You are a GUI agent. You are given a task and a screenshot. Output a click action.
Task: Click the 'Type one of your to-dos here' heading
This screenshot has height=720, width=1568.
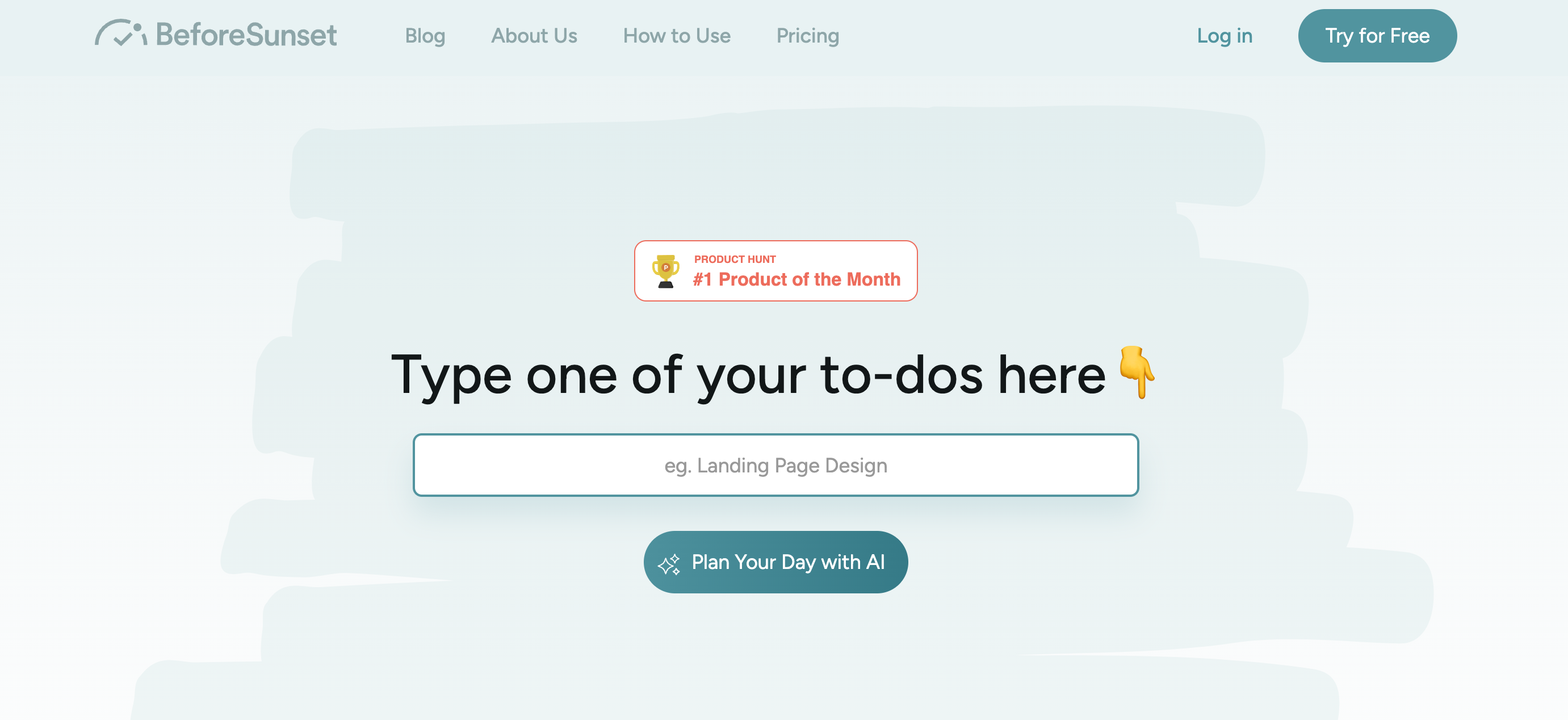click(748, 375)
